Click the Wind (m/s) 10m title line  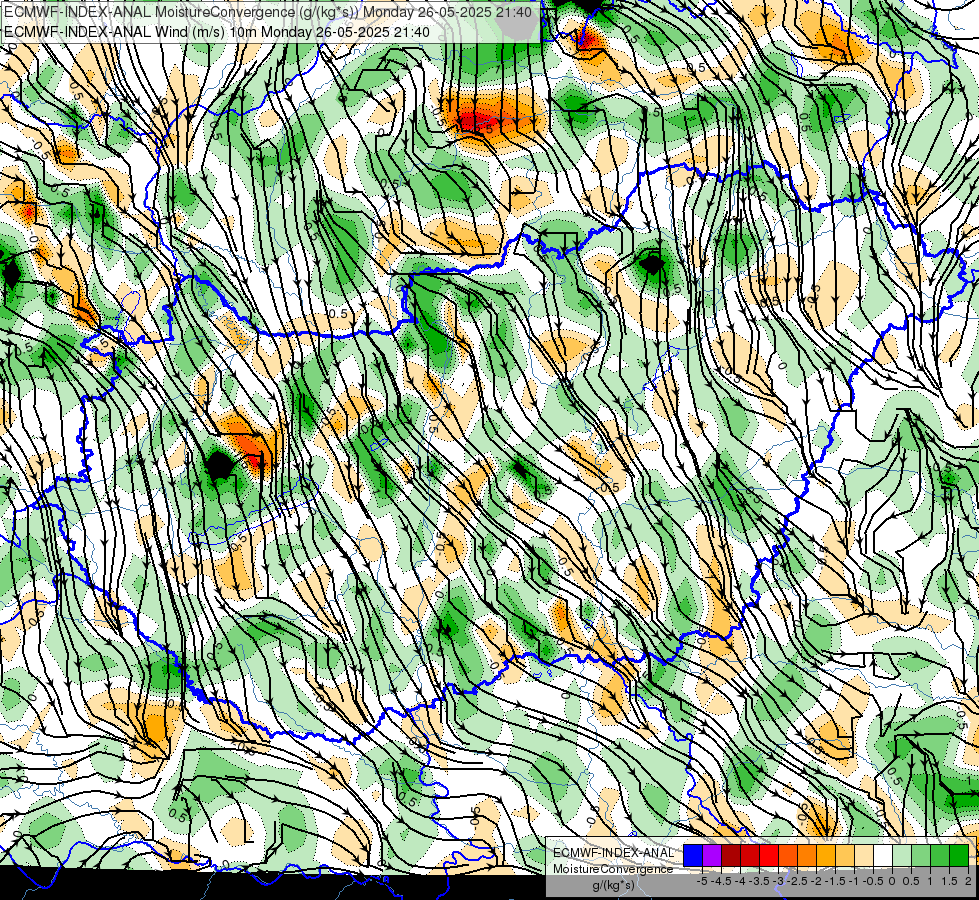217,31
